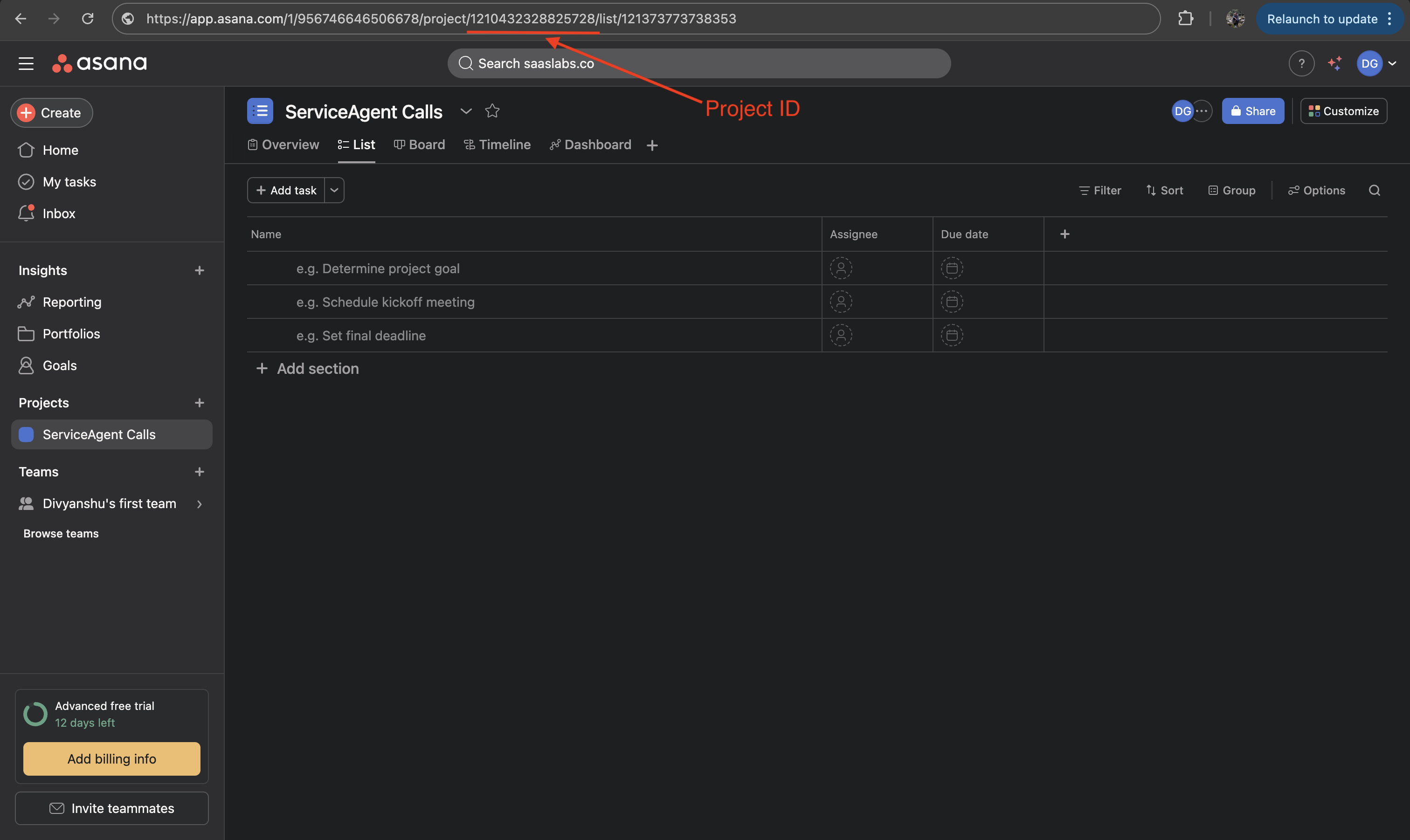Switch to the Timeline tab
This screenshot has height=840, width=1410.
pos(497,145)
